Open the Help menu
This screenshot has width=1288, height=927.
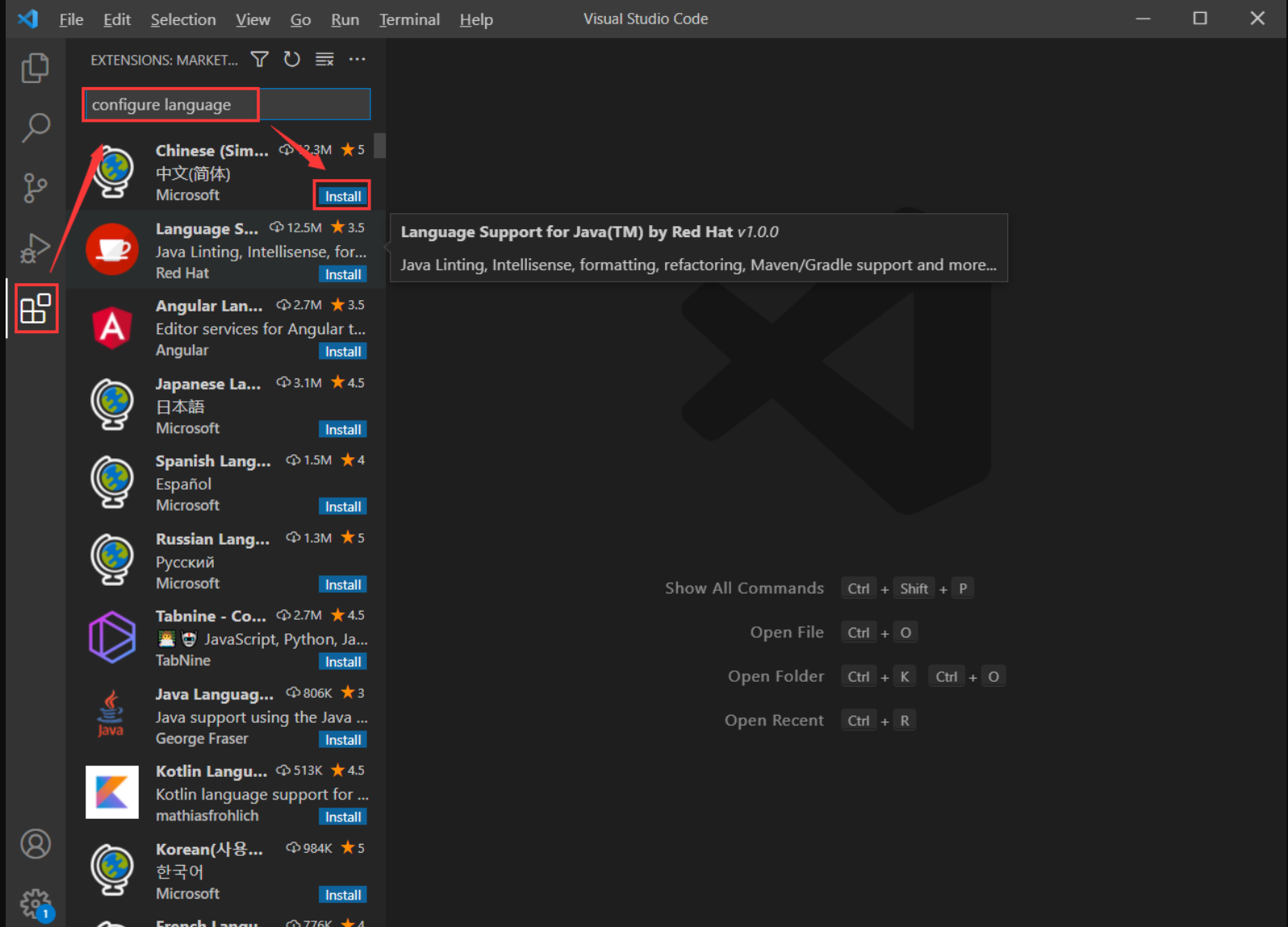tap(476, 19)
